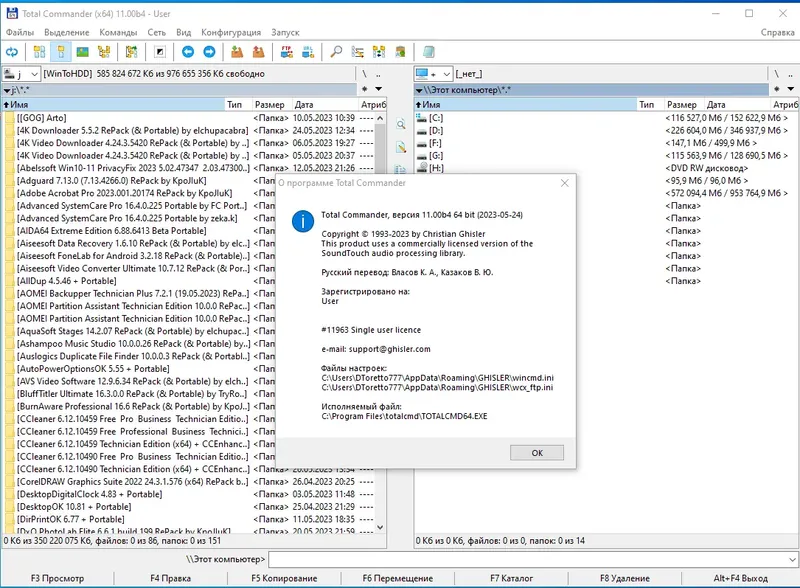Go to root with left panel backslash button

point(364,74)
